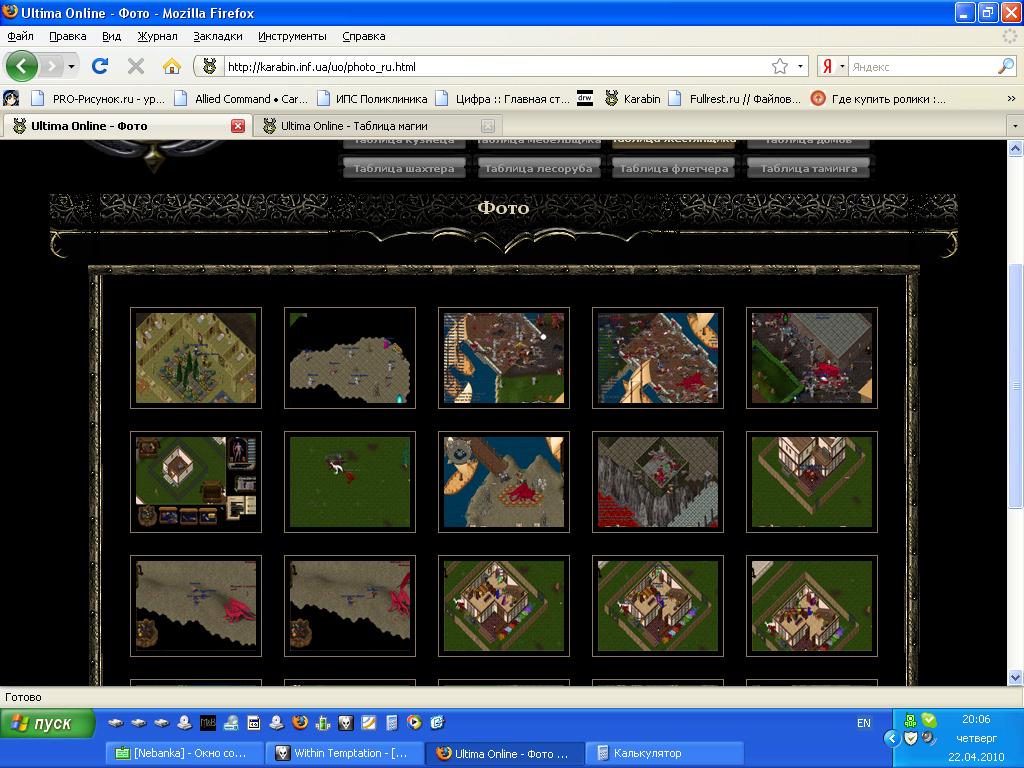
Task: Open the yellow house interior photo thumbnail
Action: (x=196, y=358)
